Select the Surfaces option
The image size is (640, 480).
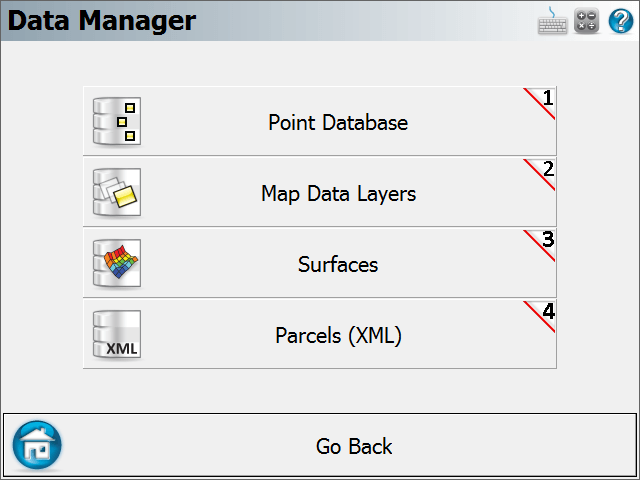(320, 263)
